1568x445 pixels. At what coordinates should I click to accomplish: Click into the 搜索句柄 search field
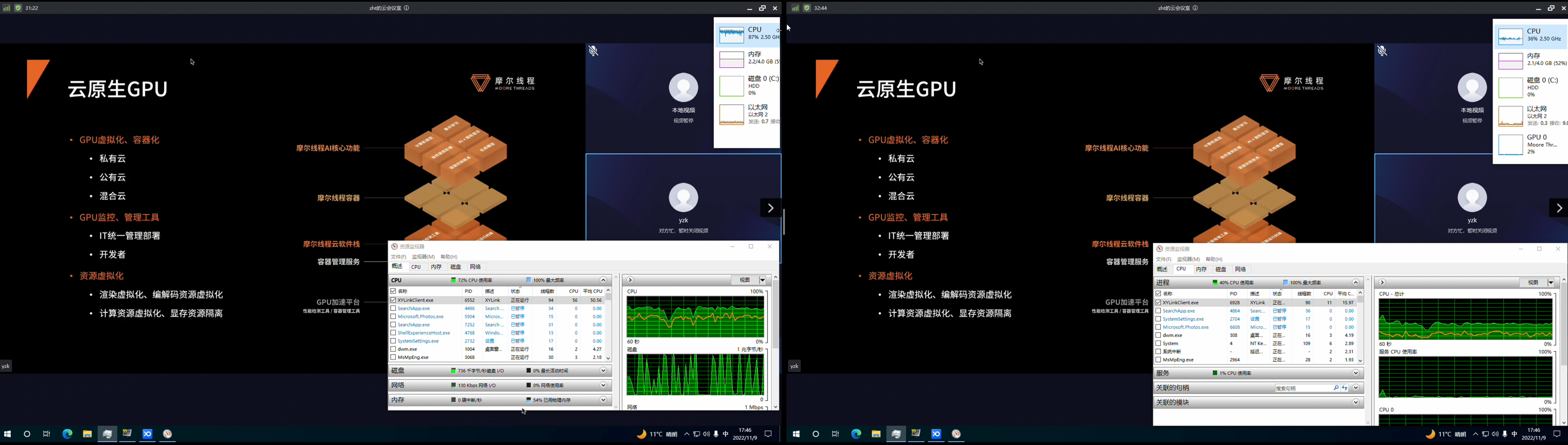tap(1303, 388)
